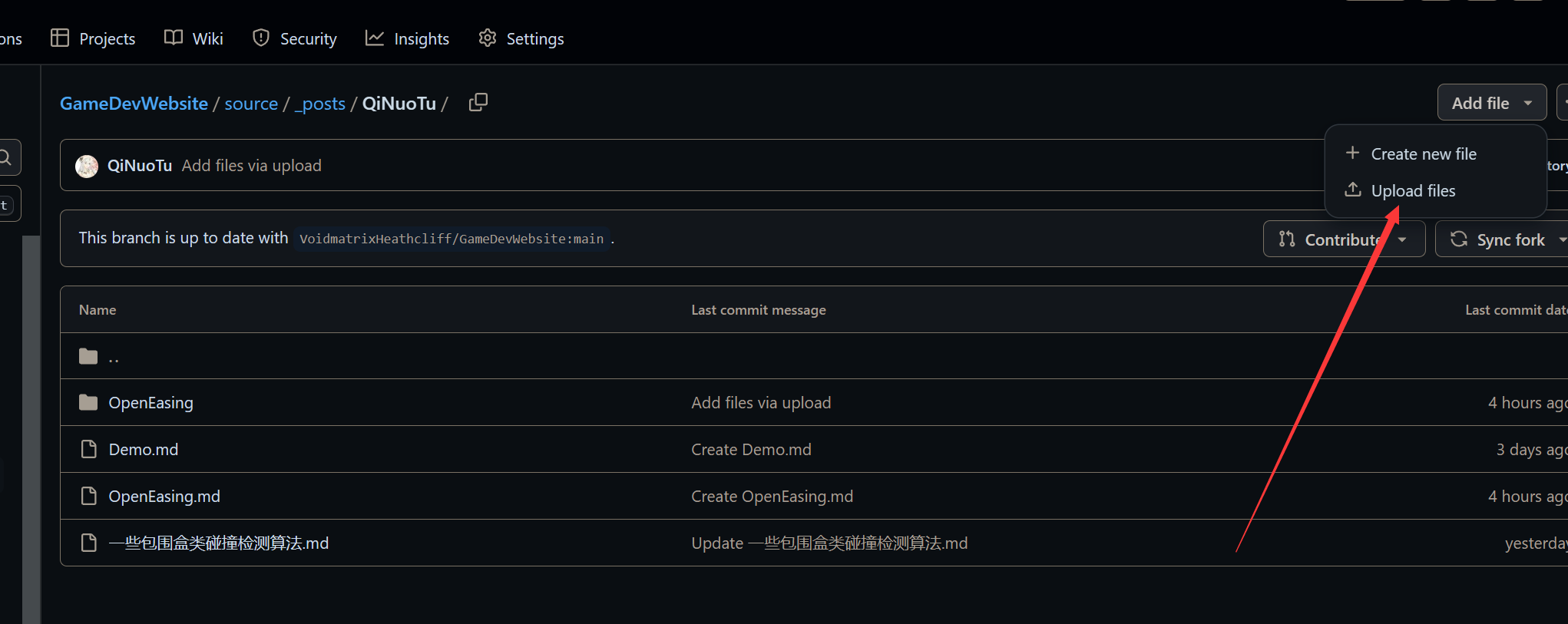Go up to the parent directory row
Viewport: 1568px width, 624px height.
pos(814,355)
